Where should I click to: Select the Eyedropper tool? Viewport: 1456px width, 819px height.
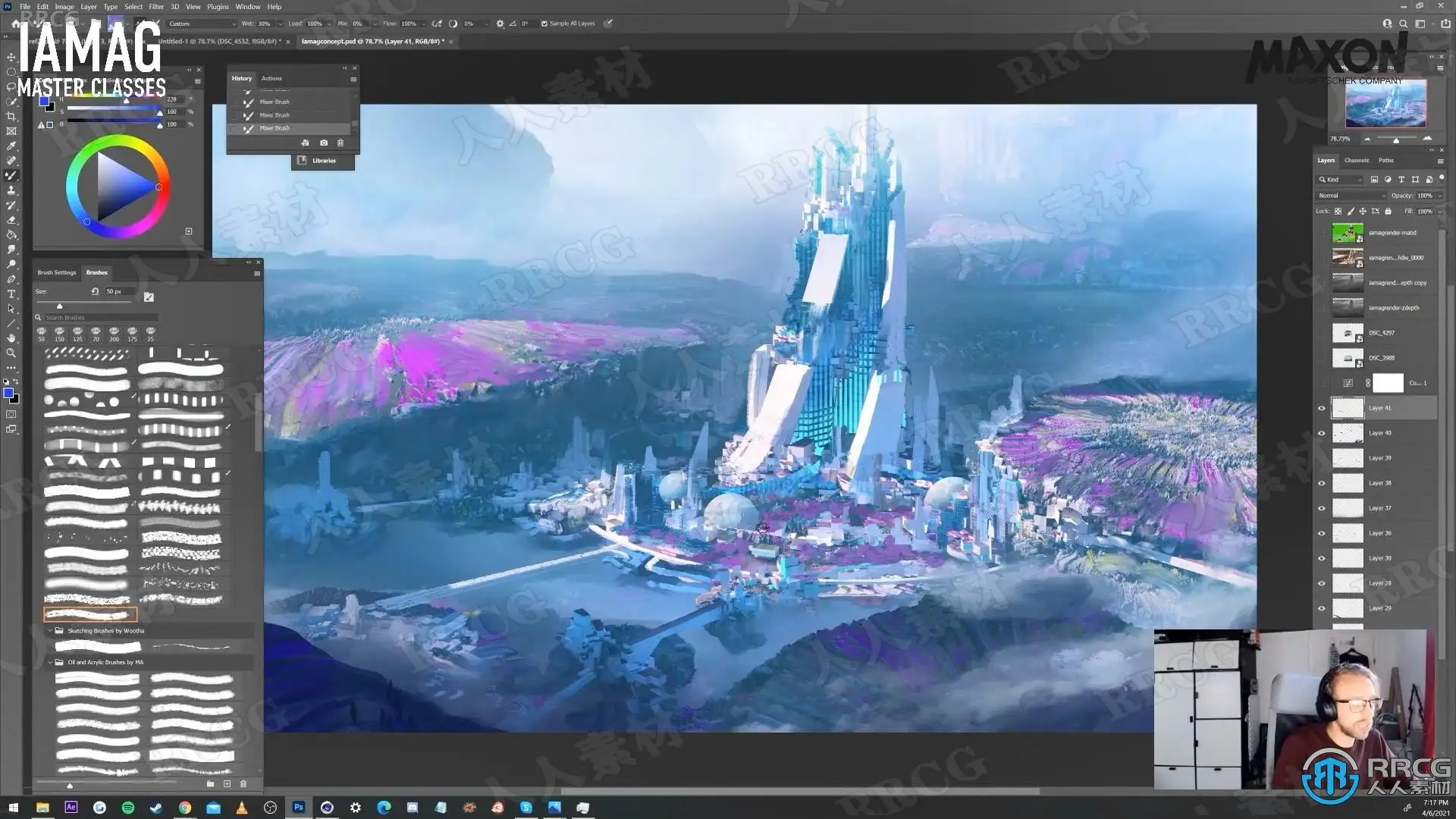click(11, 146)
